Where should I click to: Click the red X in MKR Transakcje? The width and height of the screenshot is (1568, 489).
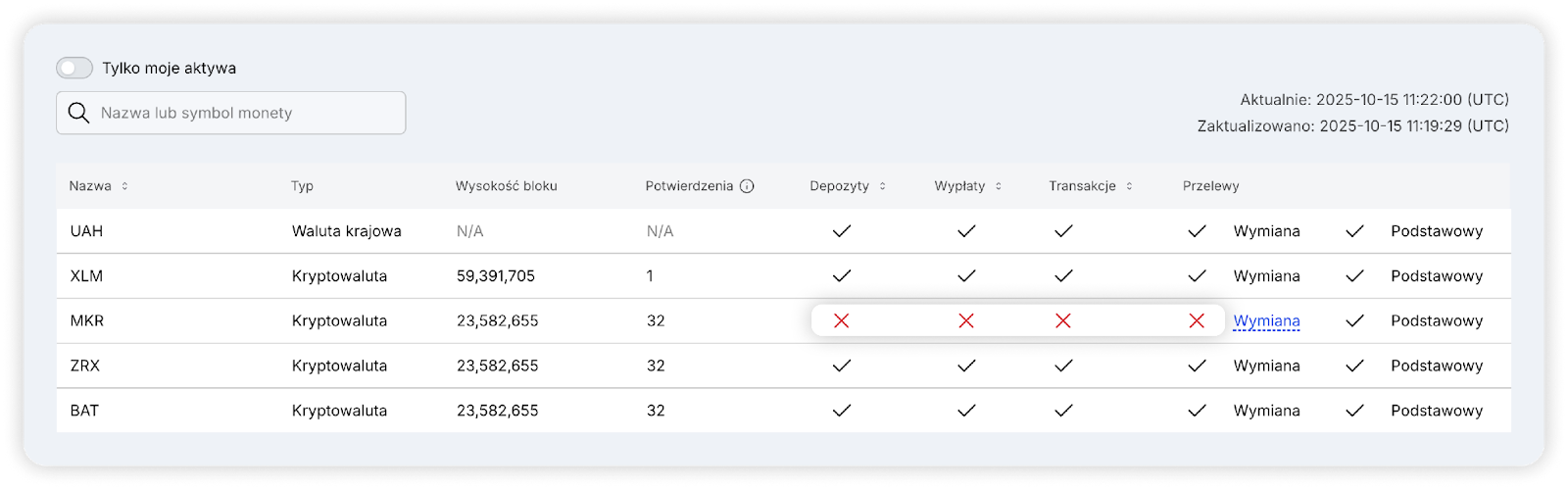point(1063,320)
